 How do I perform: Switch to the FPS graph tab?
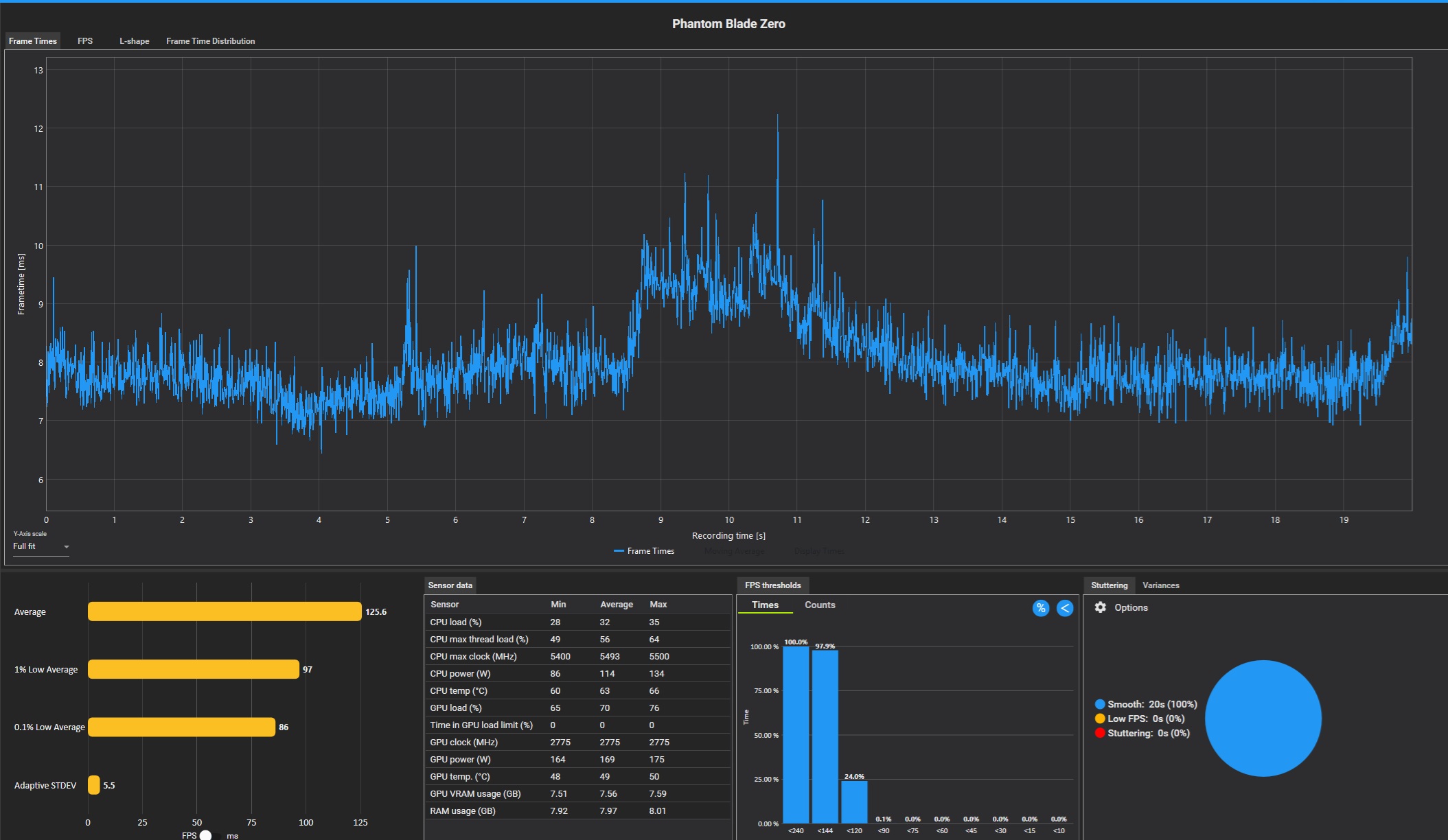tap(85, 41)
